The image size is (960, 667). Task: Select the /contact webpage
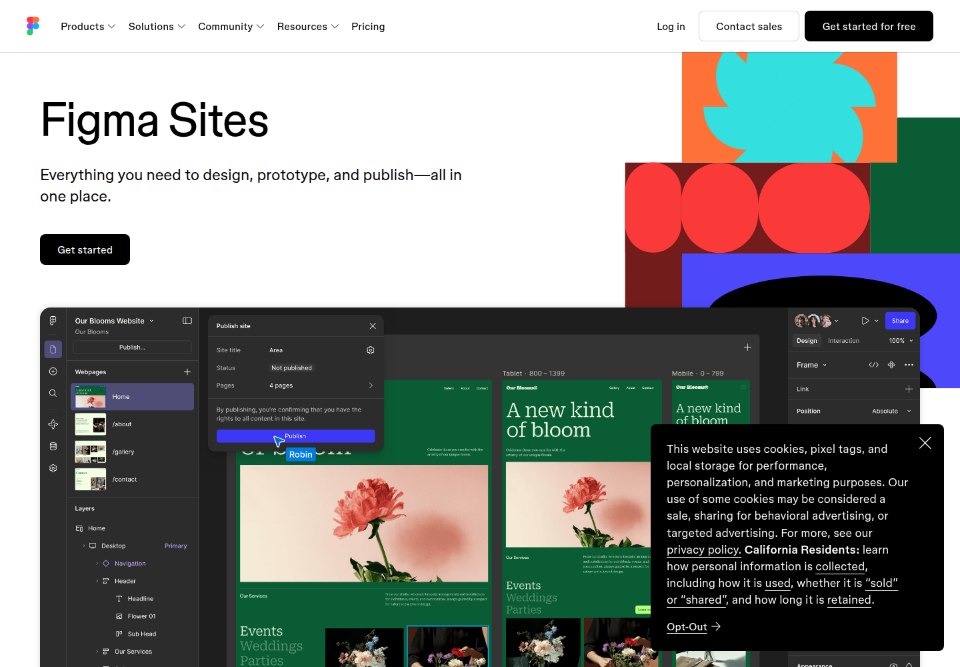[x=132, y=479]
